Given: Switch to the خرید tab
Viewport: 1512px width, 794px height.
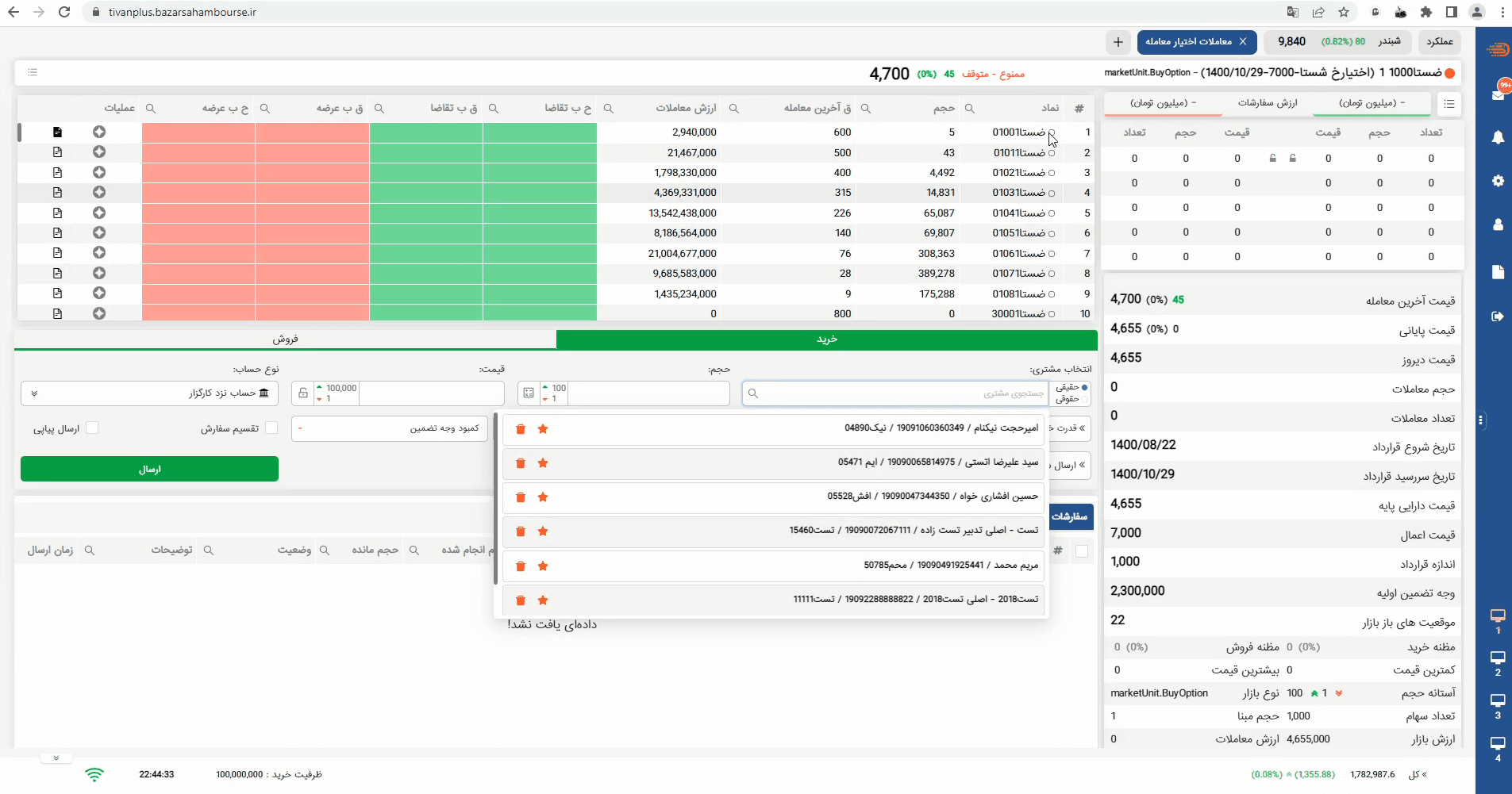Looking at the screenshot, I should coord(827,339).
